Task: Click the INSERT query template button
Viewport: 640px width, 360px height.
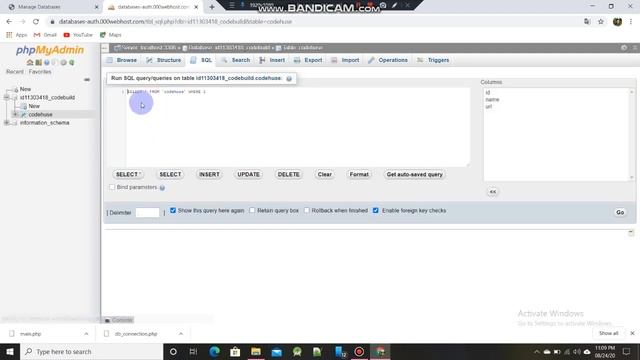Action: coord(209,175)
